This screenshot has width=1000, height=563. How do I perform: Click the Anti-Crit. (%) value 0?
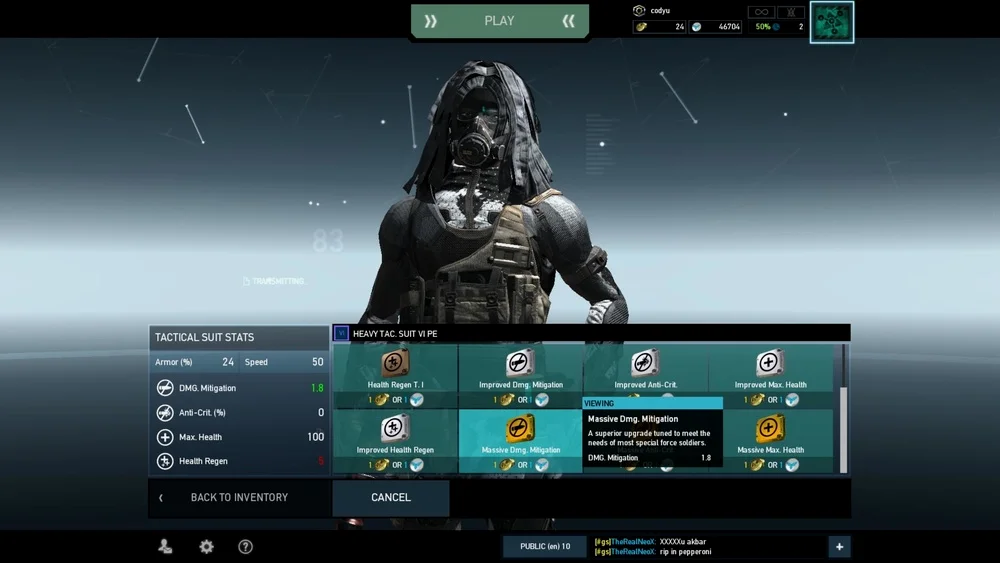[x=321, y=413]
